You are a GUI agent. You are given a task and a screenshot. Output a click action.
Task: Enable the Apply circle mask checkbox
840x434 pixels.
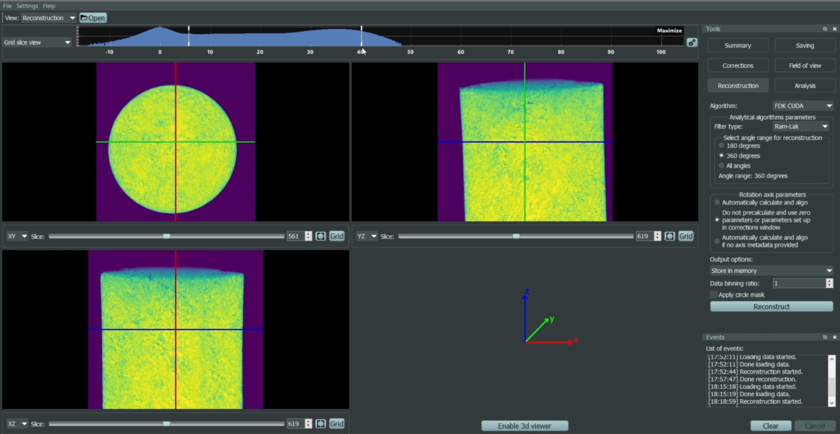coord(714,295)
